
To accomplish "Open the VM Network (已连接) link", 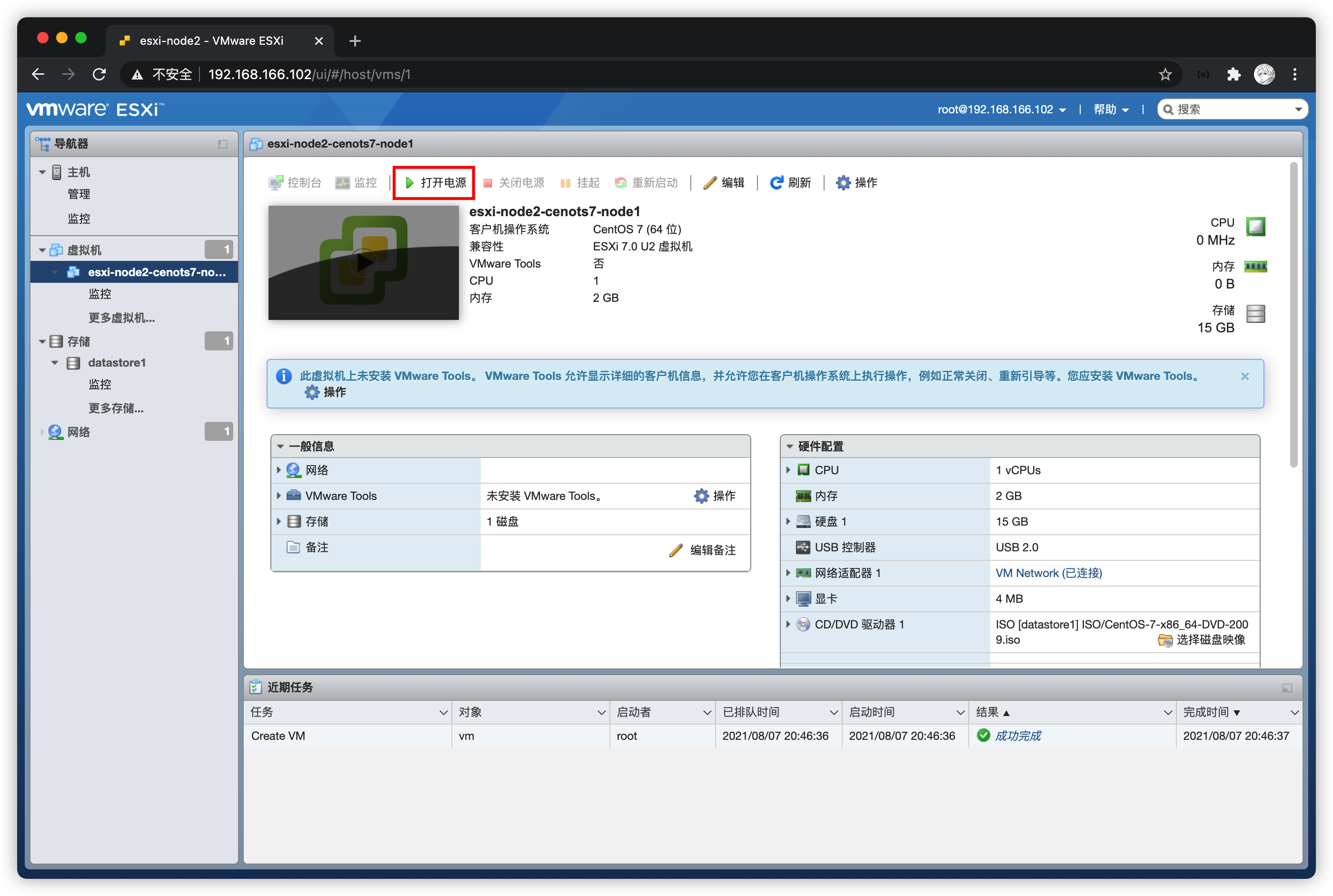I will [1048, 573].
